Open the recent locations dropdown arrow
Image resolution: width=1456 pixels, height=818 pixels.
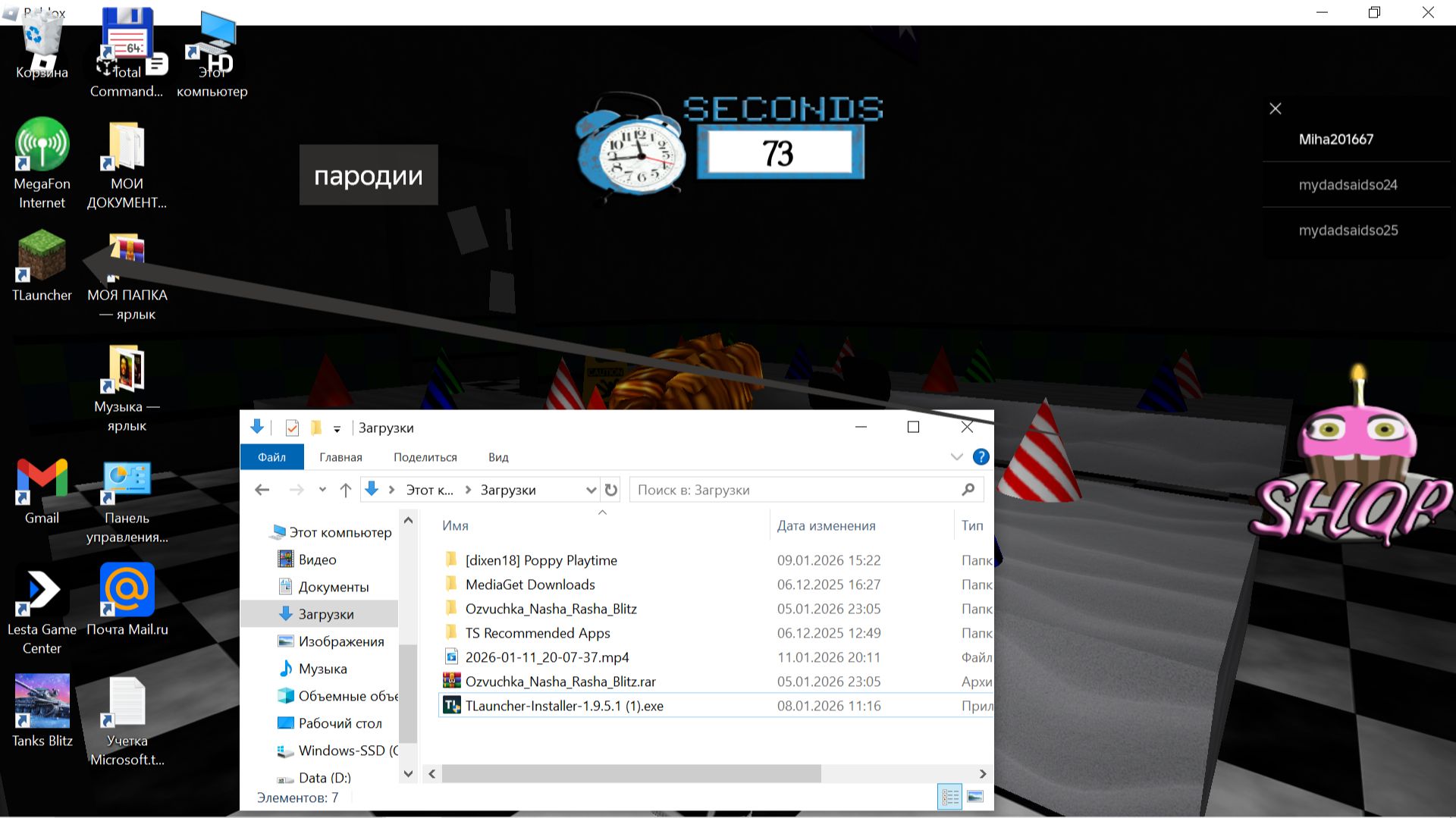pyautogui.click(x=322, y=490)
